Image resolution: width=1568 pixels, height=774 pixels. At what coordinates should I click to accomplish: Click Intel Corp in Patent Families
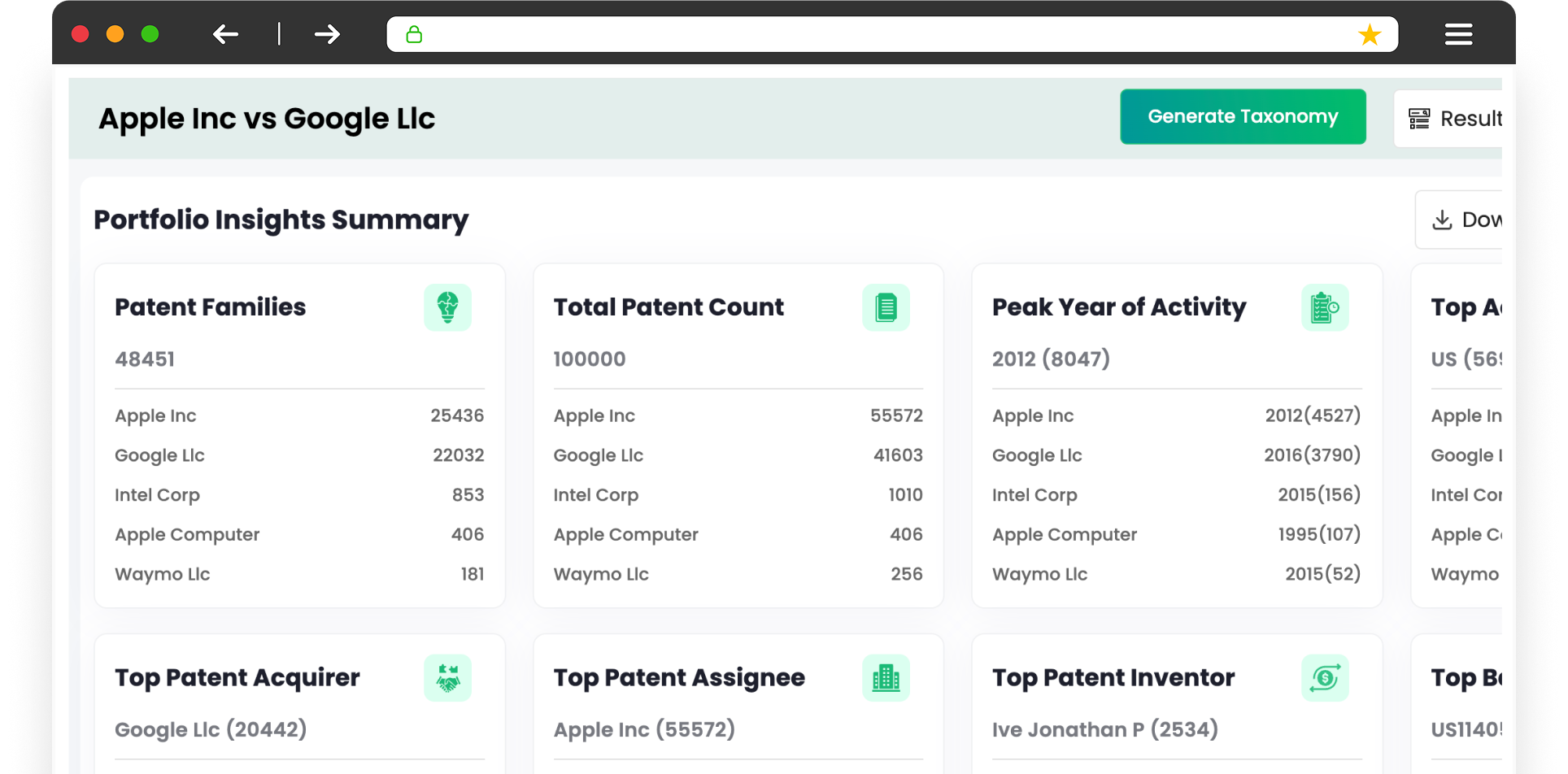pyautogui.click(x=157, y=495)
